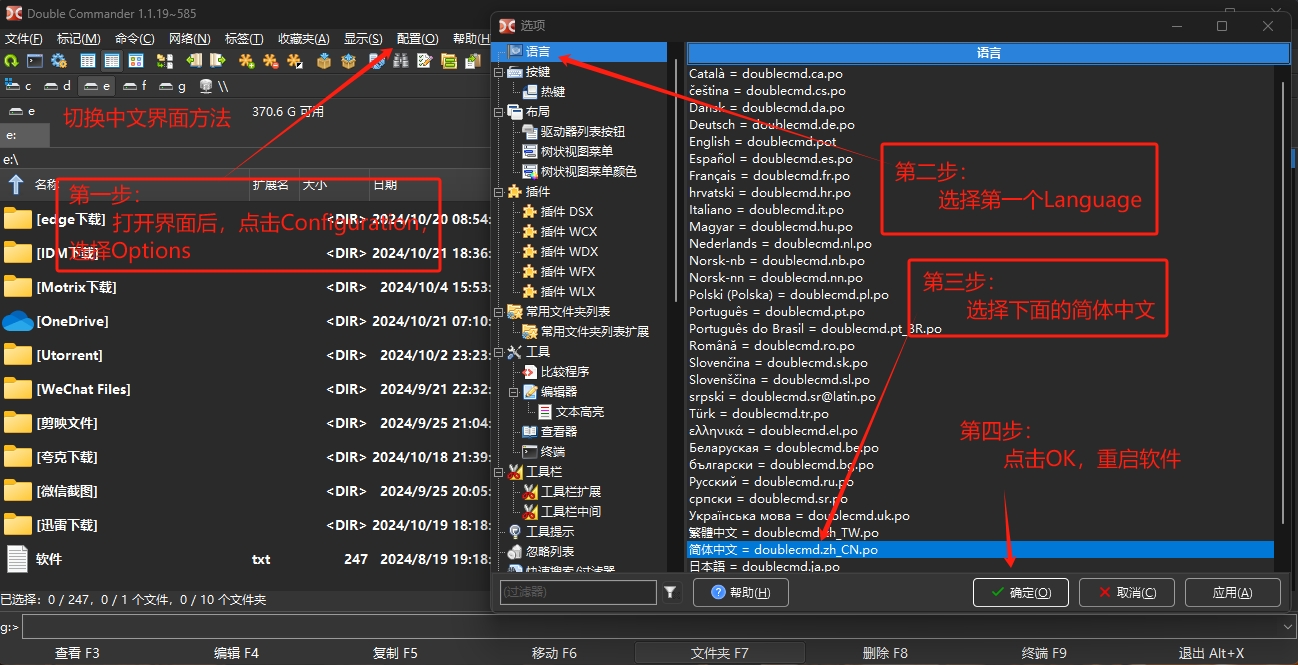Click the 帮助(H) button in Options
The width and height of the screenshot is (1298, 665).
[741, 592]
